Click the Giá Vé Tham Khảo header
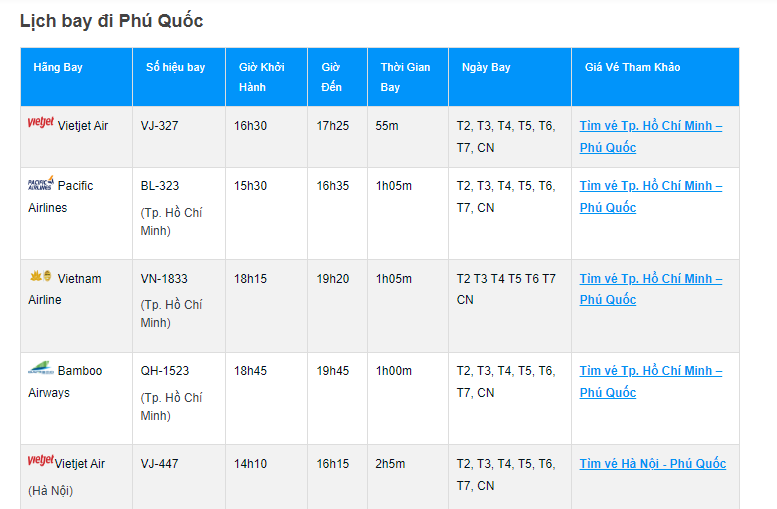 coord(632,67)
